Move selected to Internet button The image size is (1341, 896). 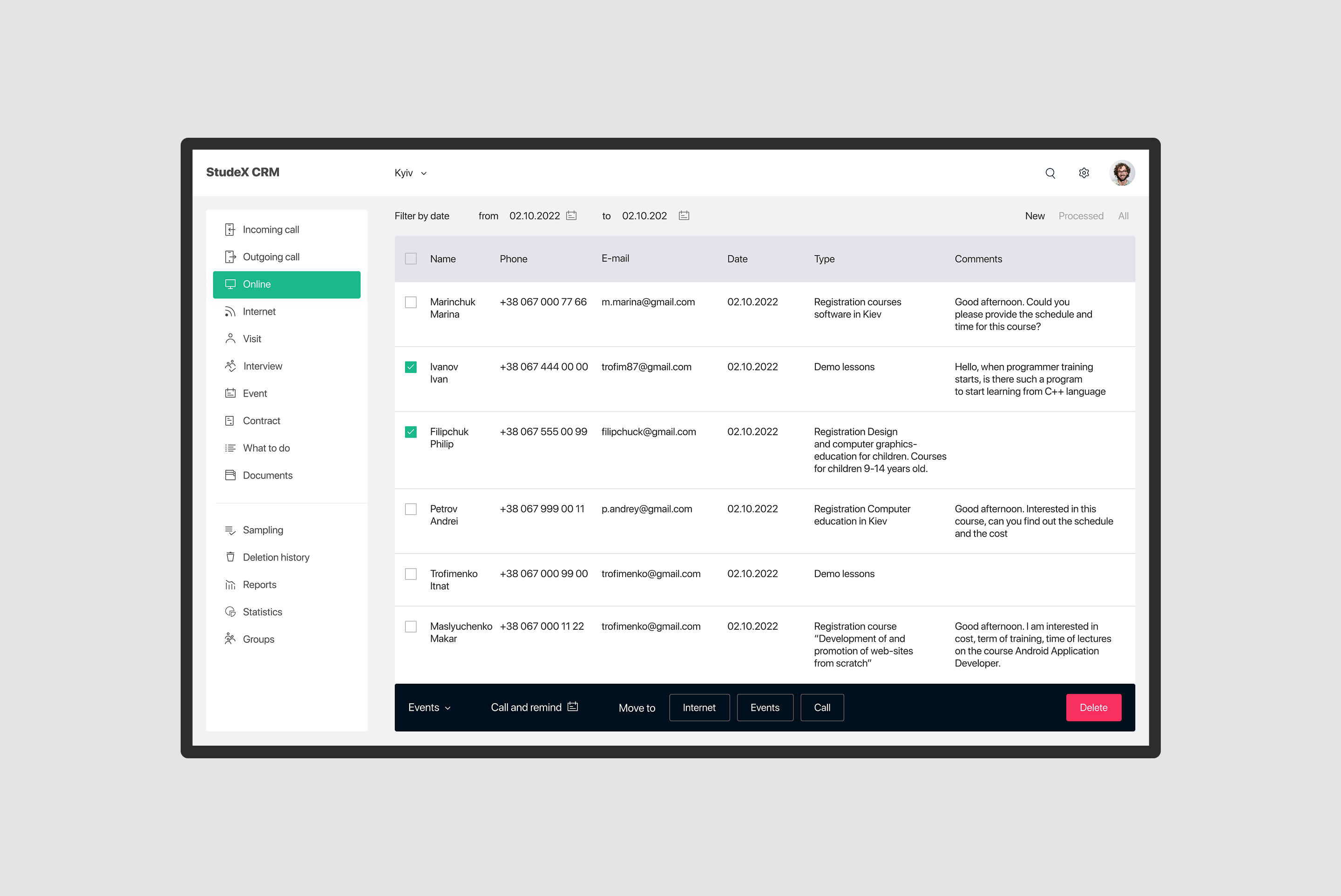pos(700,708)
